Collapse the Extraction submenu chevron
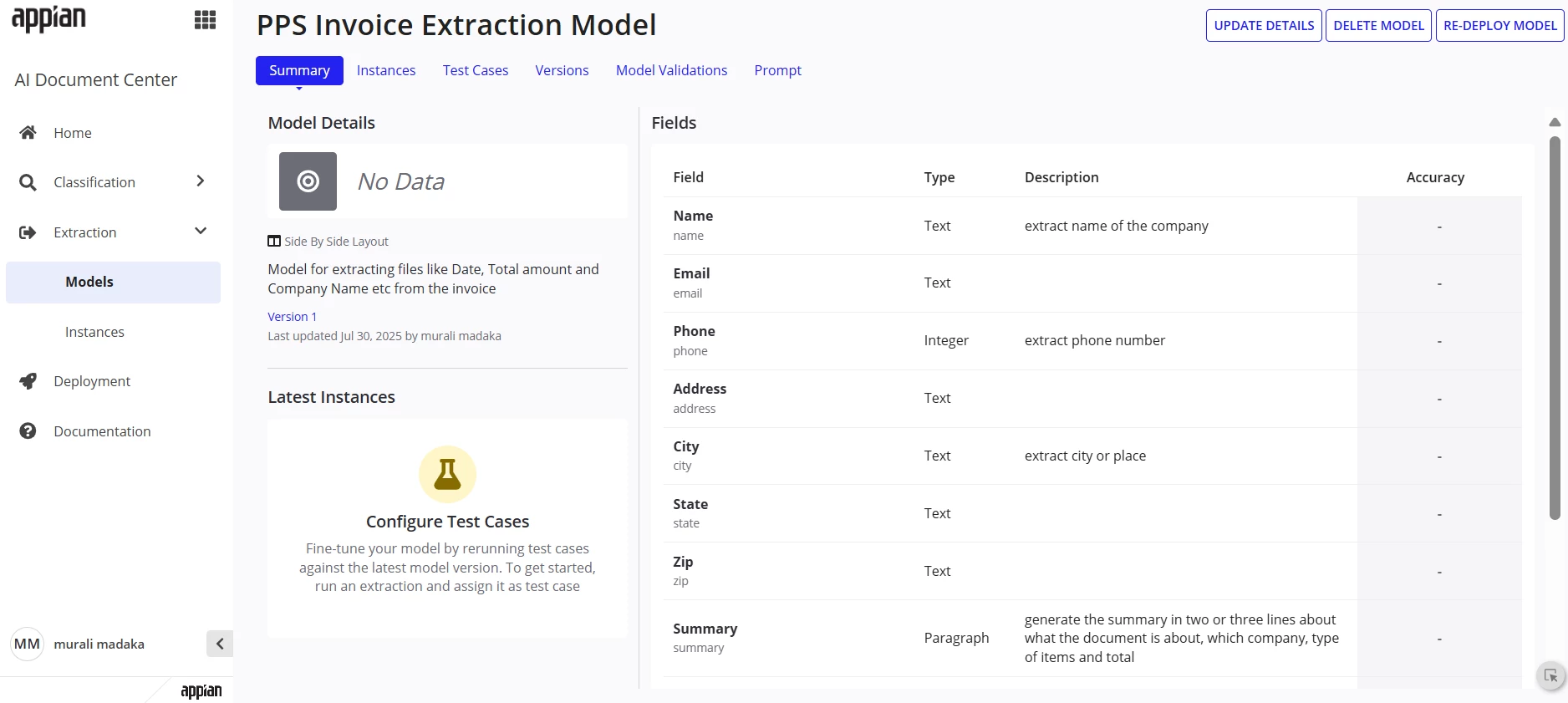Screen dimensions: 1568x703 (x=201, y=232)
